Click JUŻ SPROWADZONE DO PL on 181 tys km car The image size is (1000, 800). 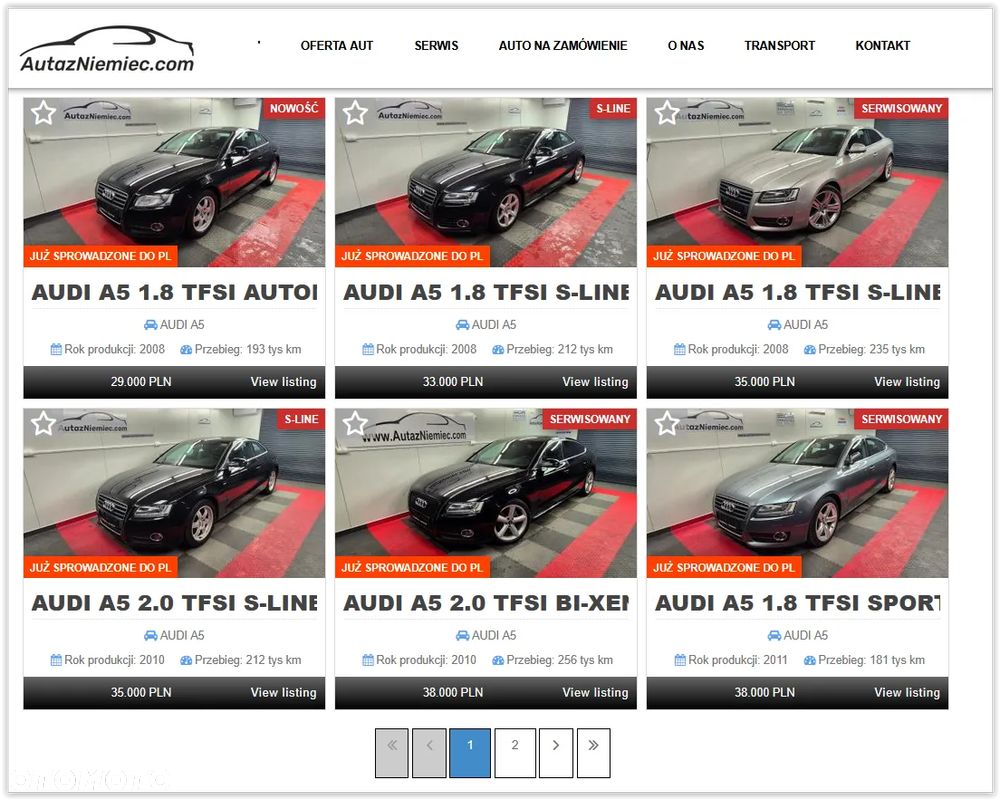point(724,567)
